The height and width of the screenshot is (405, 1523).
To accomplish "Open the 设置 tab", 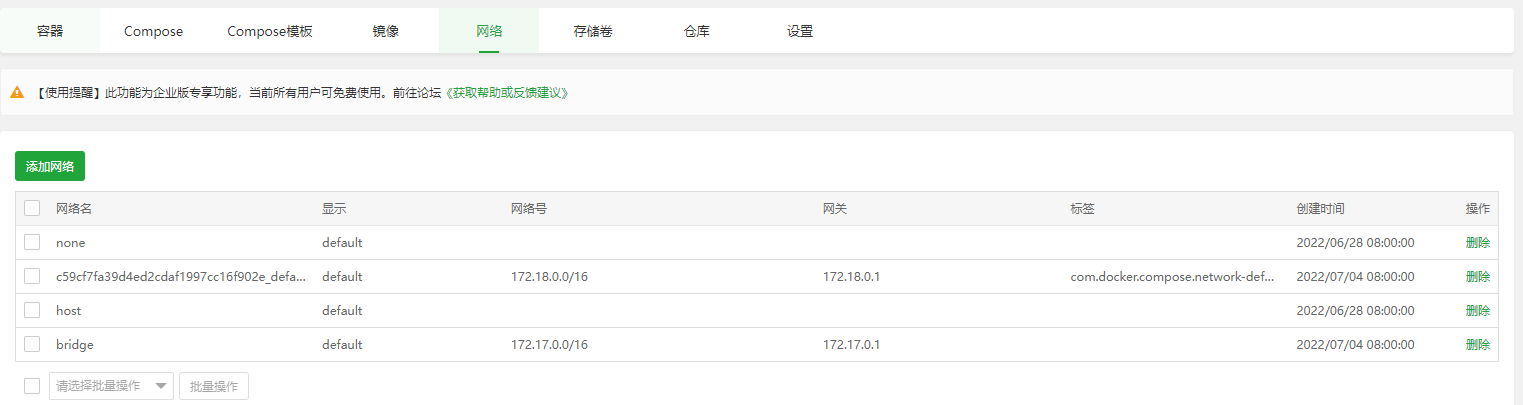I will tap(800, 31).
